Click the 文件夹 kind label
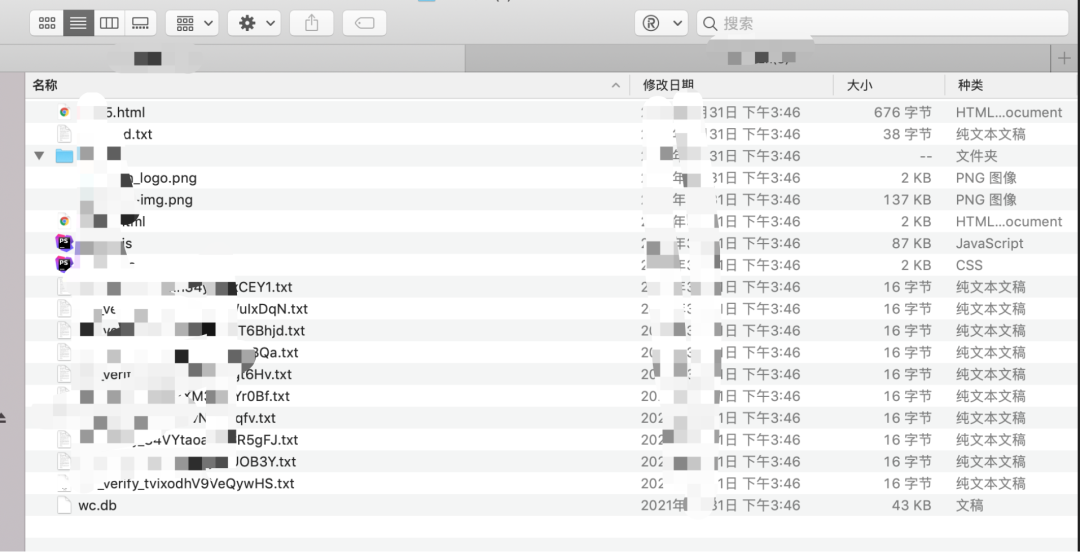This screenshot has height=556, width=1080. point(976,156)
